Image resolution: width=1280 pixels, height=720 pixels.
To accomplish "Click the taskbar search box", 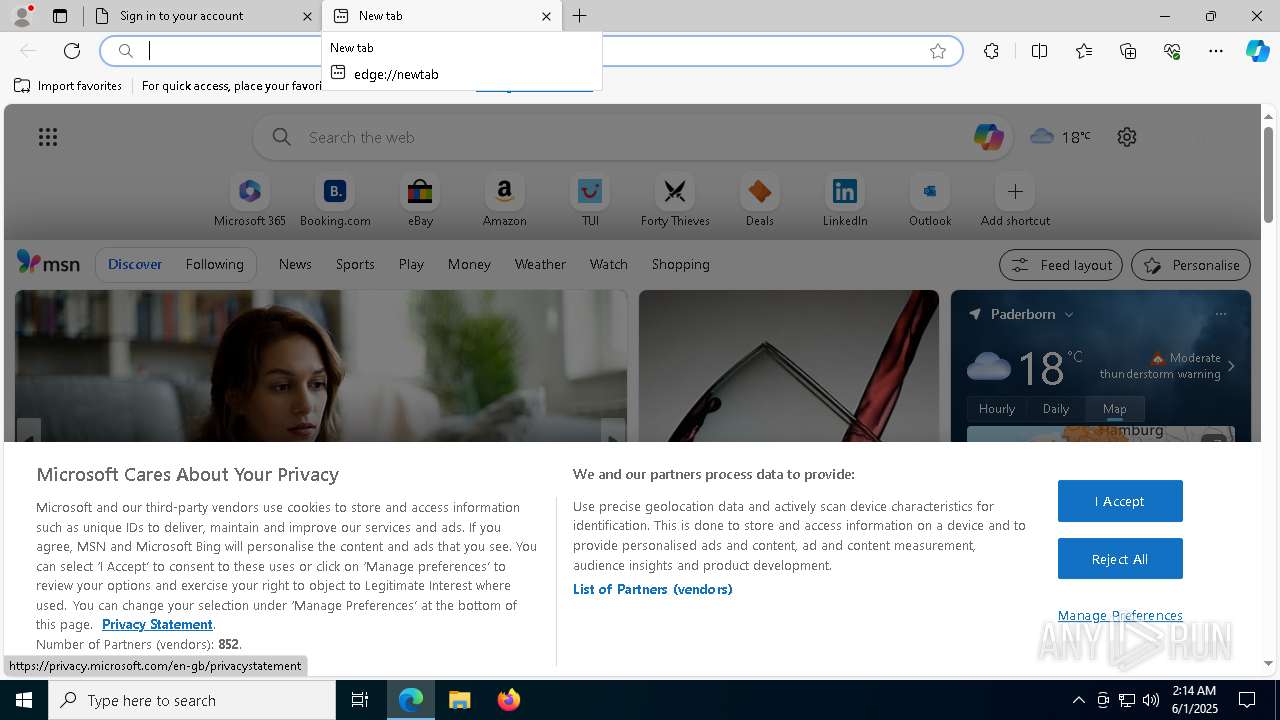I will tap(192, 700).
